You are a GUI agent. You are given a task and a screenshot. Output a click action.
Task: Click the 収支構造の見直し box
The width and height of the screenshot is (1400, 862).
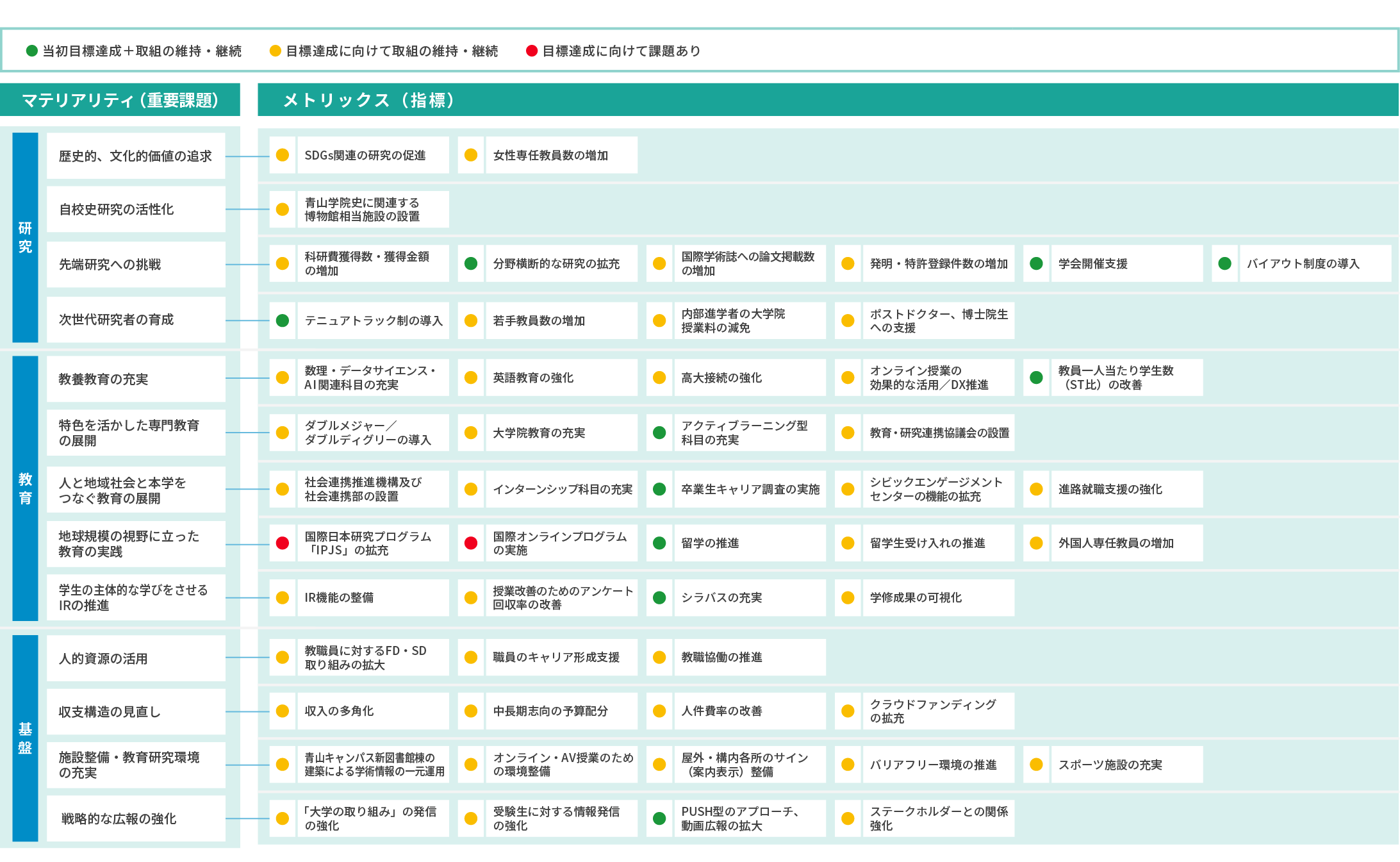point(136,711)
